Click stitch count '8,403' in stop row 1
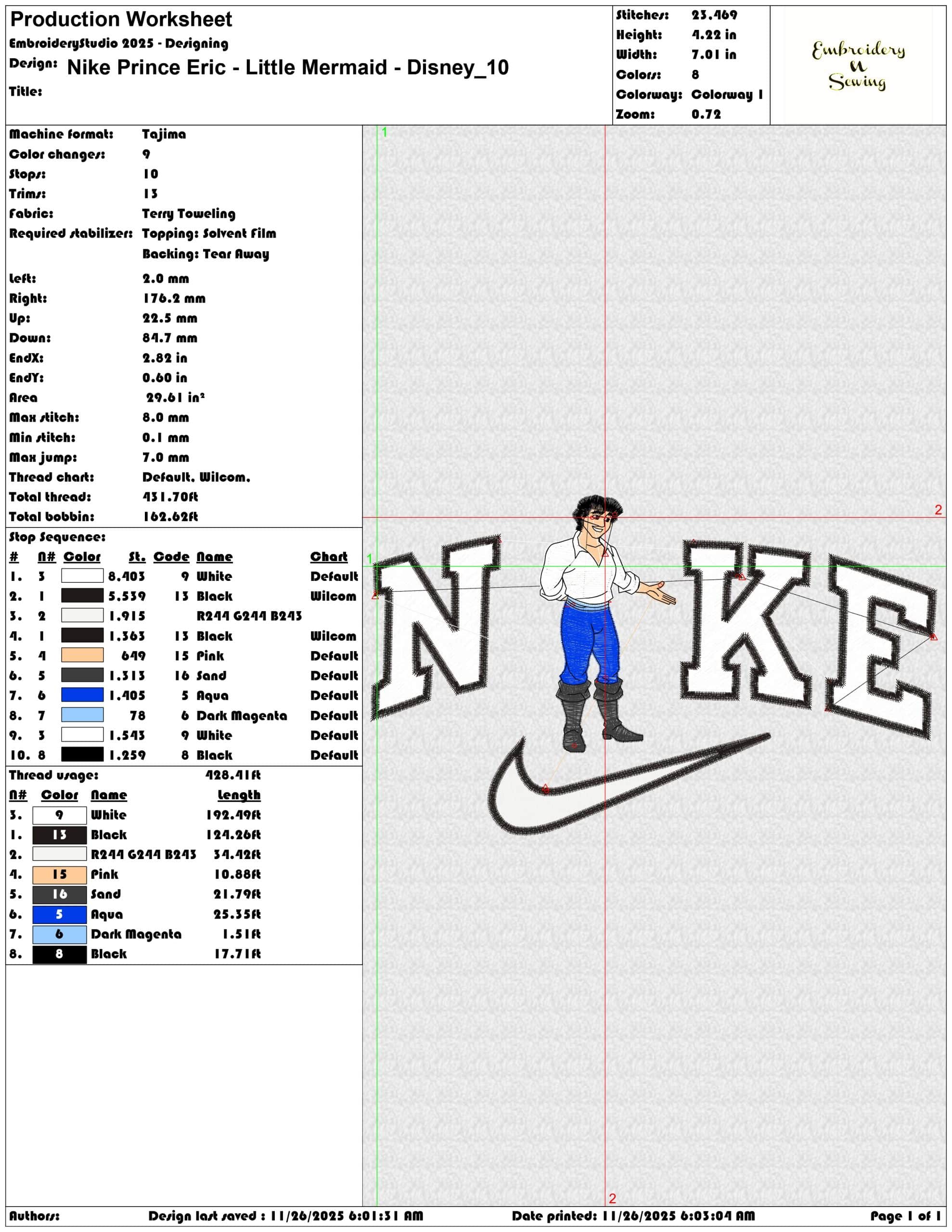Image resolution: width=952 pixels, height=1232 pixels. click(127, 577)
